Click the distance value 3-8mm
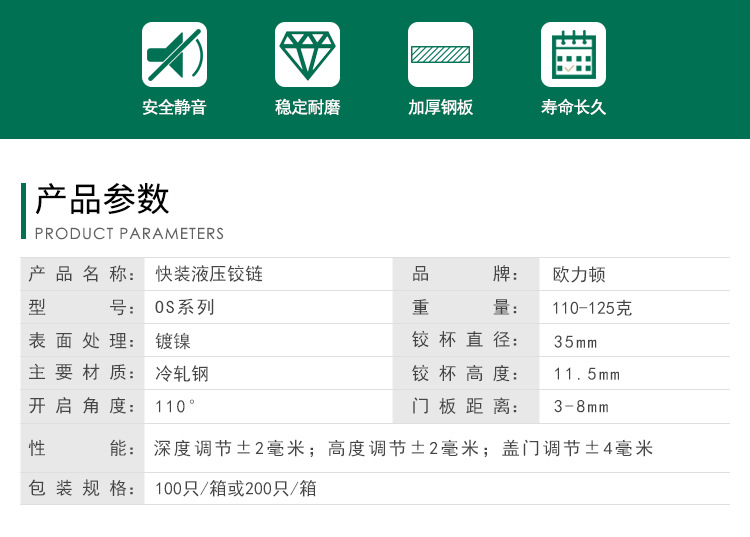The height and width of the screenshot is (537, 750). pos(581,406)
